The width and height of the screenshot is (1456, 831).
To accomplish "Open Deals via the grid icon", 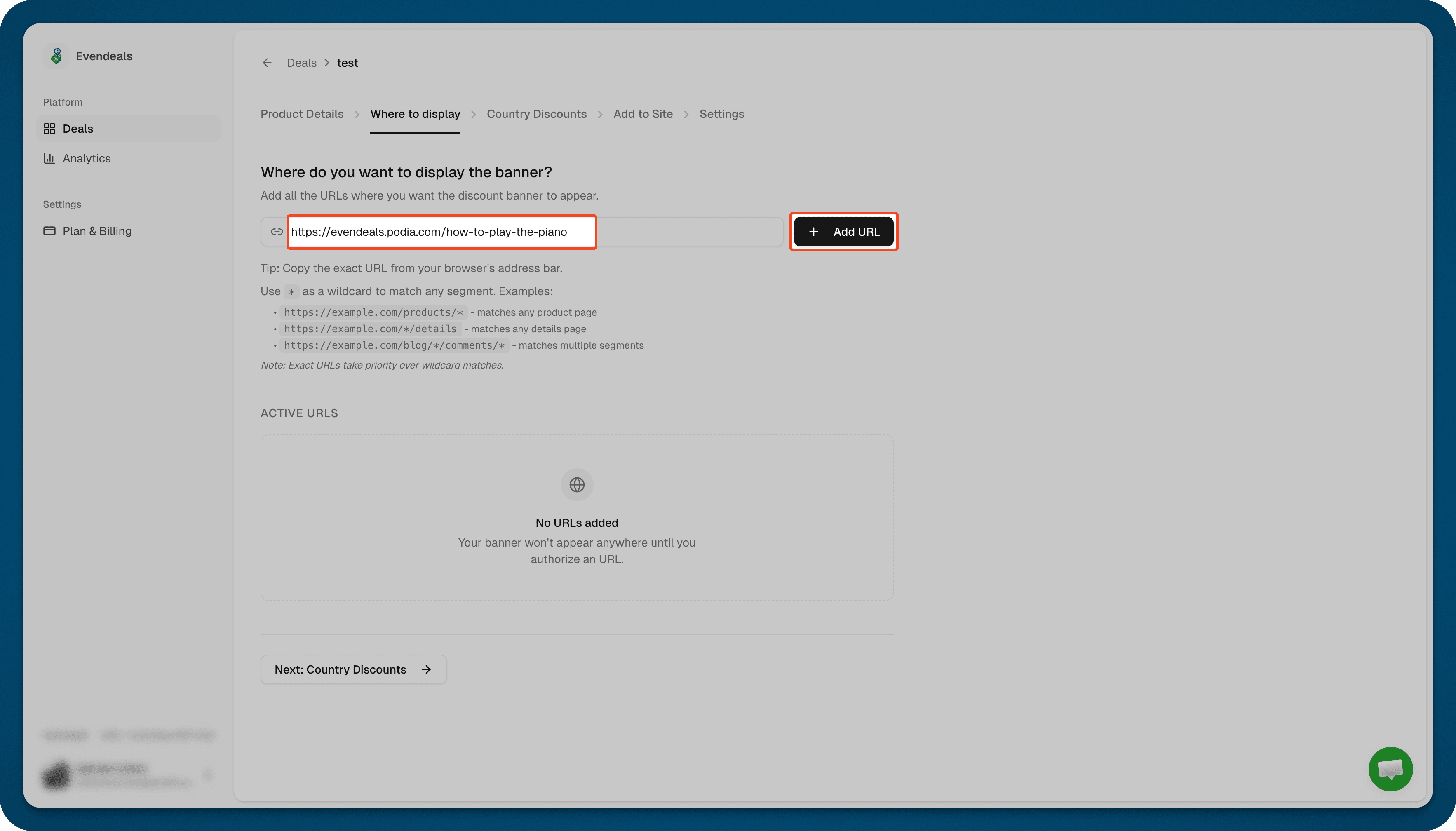I will [49, 129].
